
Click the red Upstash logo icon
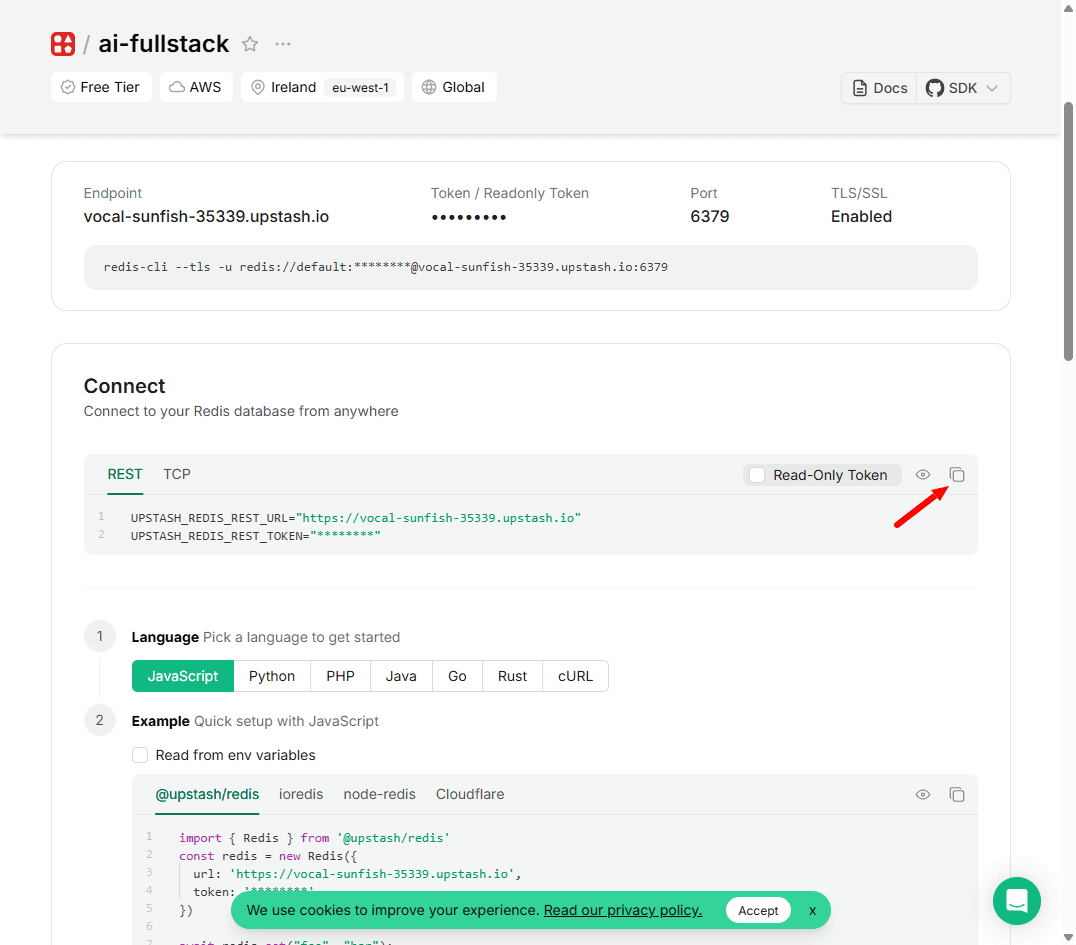[63, 44]
